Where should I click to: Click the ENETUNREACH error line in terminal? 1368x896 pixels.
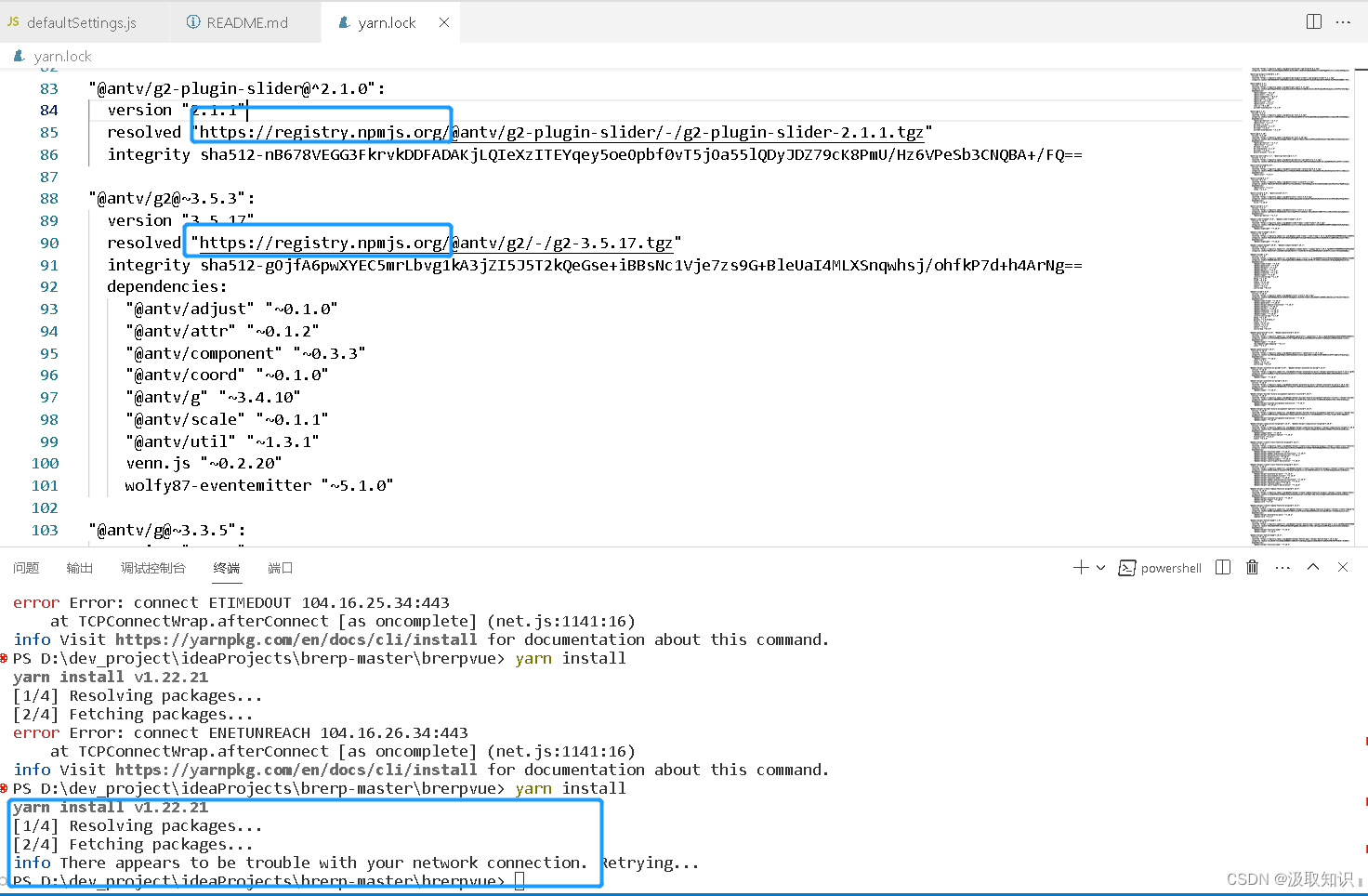241,732
